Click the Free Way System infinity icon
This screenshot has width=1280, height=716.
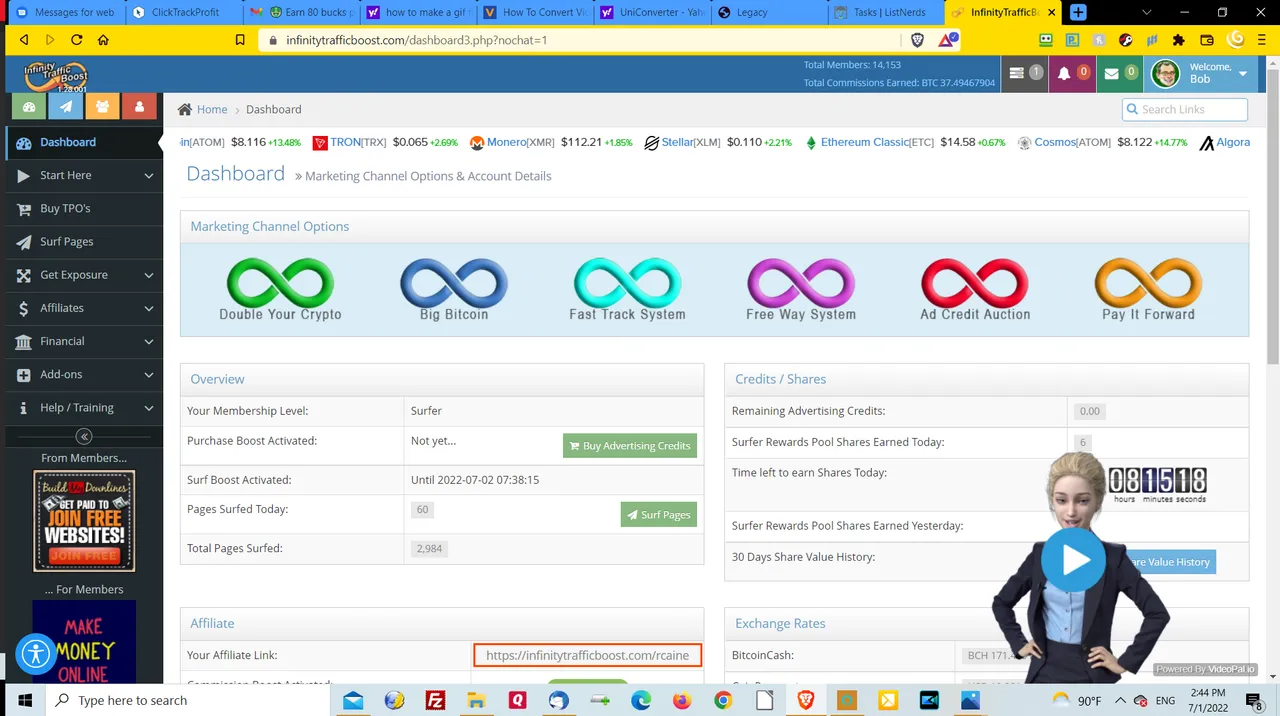pyautogui.click(x=801, y=283)
